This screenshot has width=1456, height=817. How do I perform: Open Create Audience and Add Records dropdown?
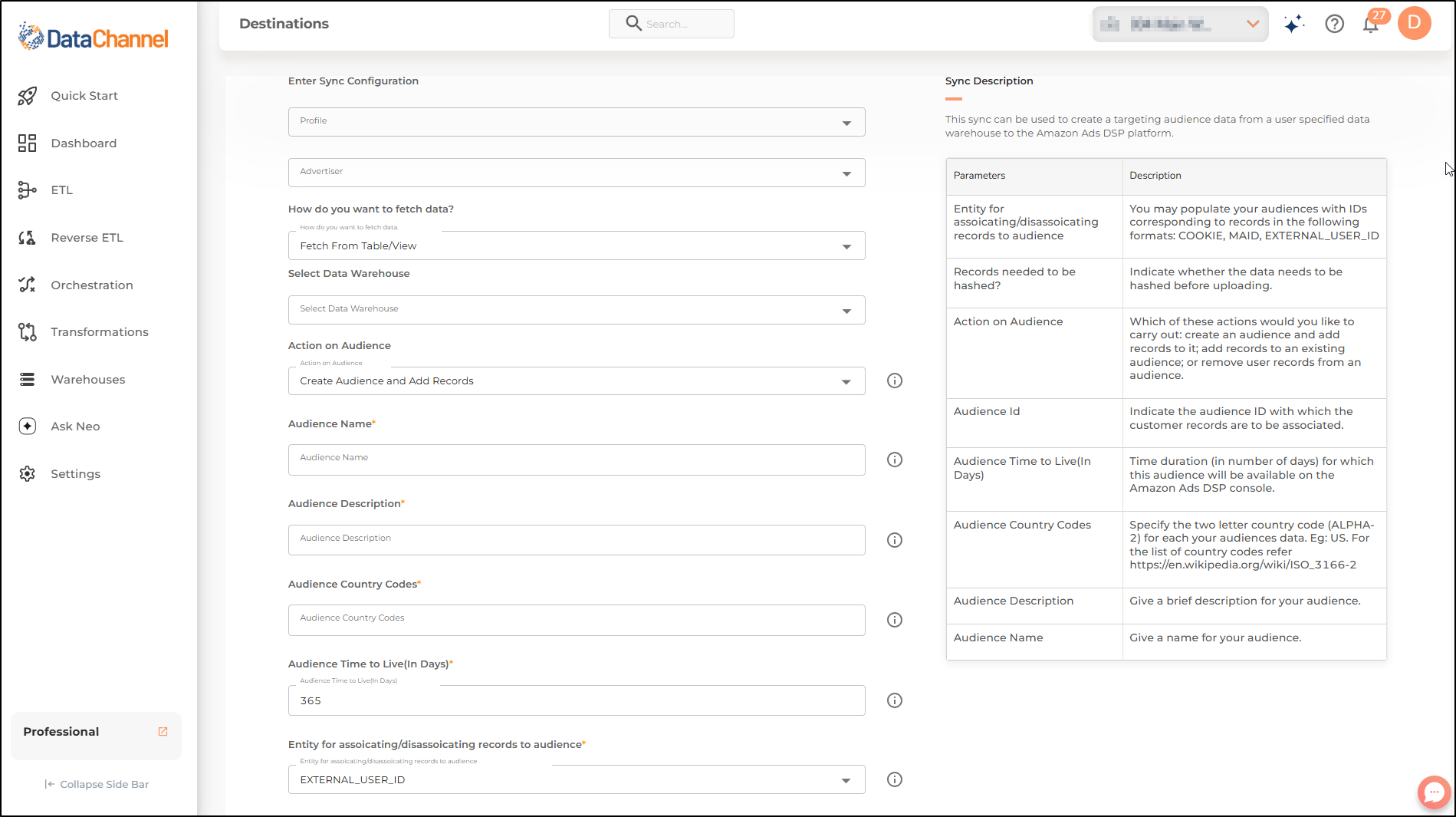[577, 381]
